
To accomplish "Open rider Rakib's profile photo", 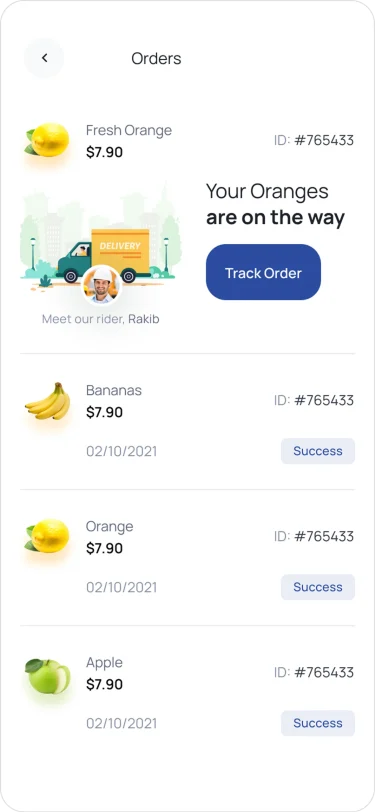I will click(x=101, y=285).
